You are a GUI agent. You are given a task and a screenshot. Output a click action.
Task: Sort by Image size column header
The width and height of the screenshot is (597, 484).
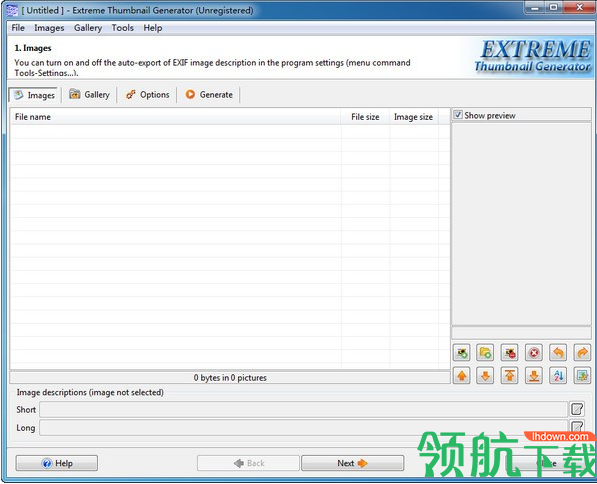[413, 117]
